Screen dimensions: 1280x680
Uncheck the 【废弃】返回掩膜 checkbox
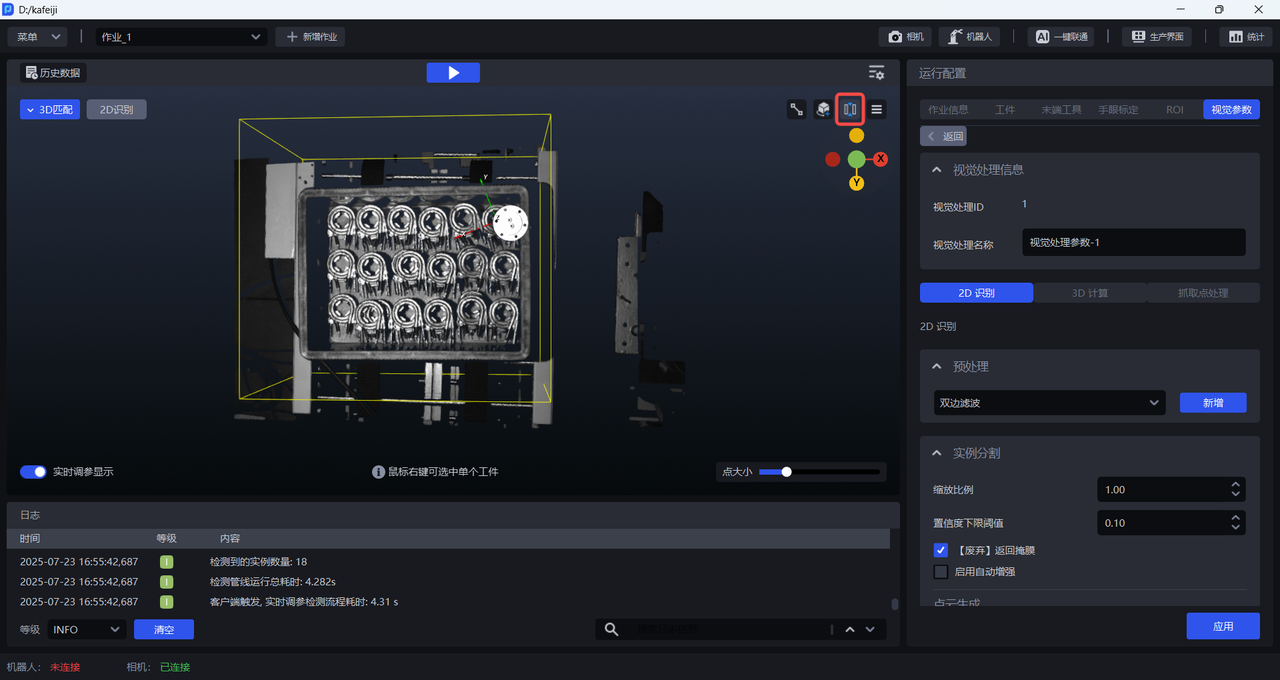[x=941, y=550]
